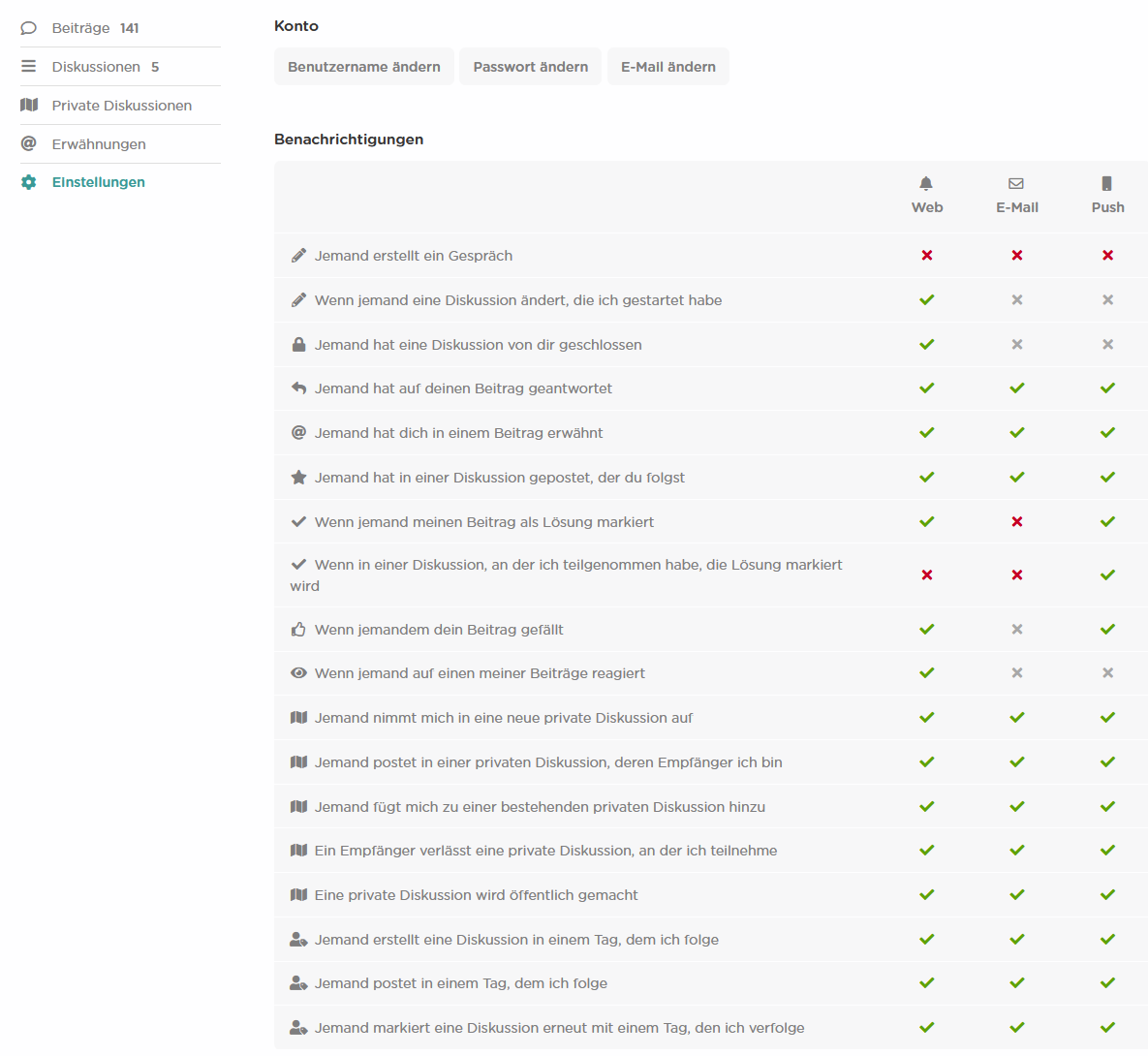The width and height of the screenshot is (1148, 1056).
Task: Enable E-Mail for 'Wenn jemand meinen Beitrag als Lösung markiert'
Action: coord(1017,522)
